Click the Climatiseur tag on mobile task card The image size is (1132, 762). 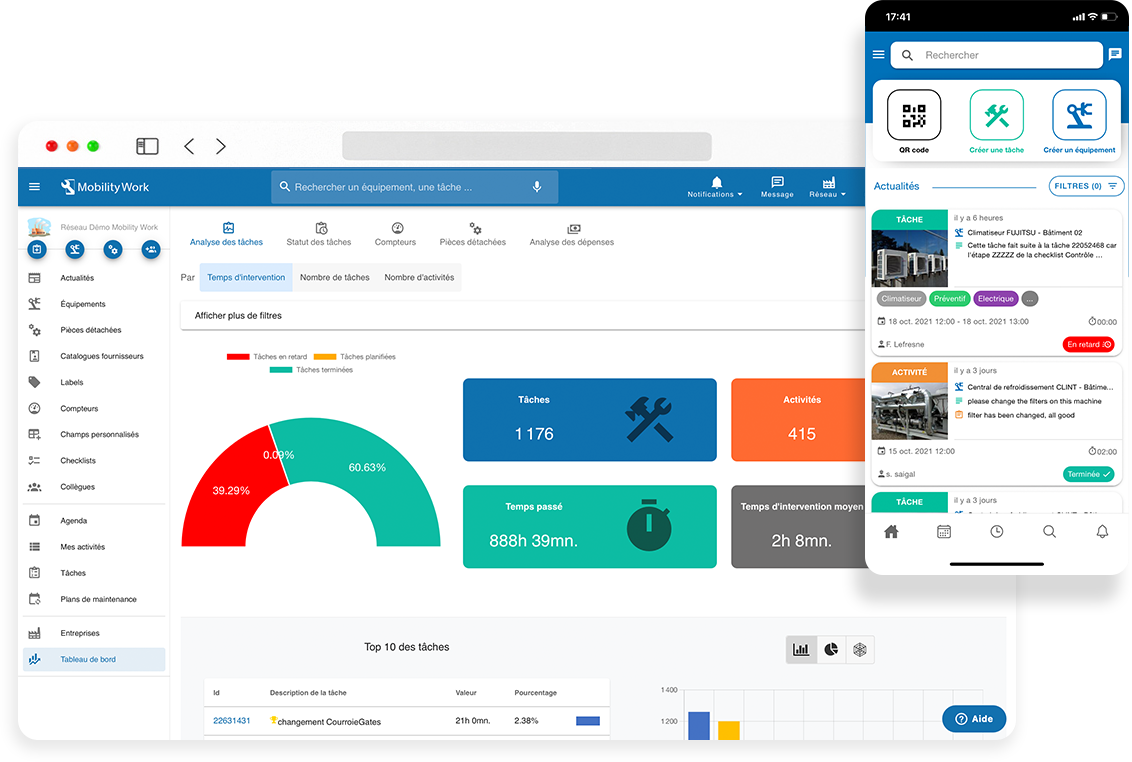coord(901,298)
